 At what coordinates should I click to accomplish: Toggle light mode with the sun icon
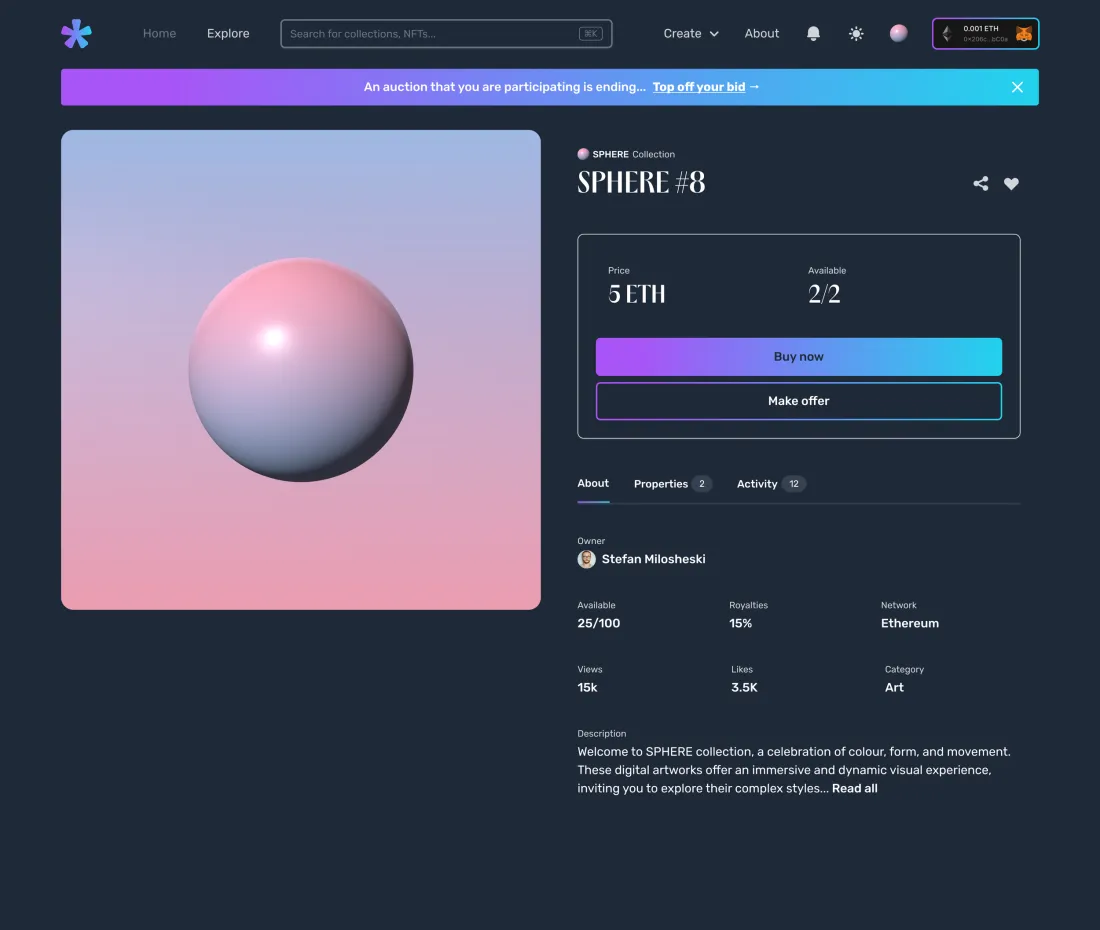tap(856, 34)
